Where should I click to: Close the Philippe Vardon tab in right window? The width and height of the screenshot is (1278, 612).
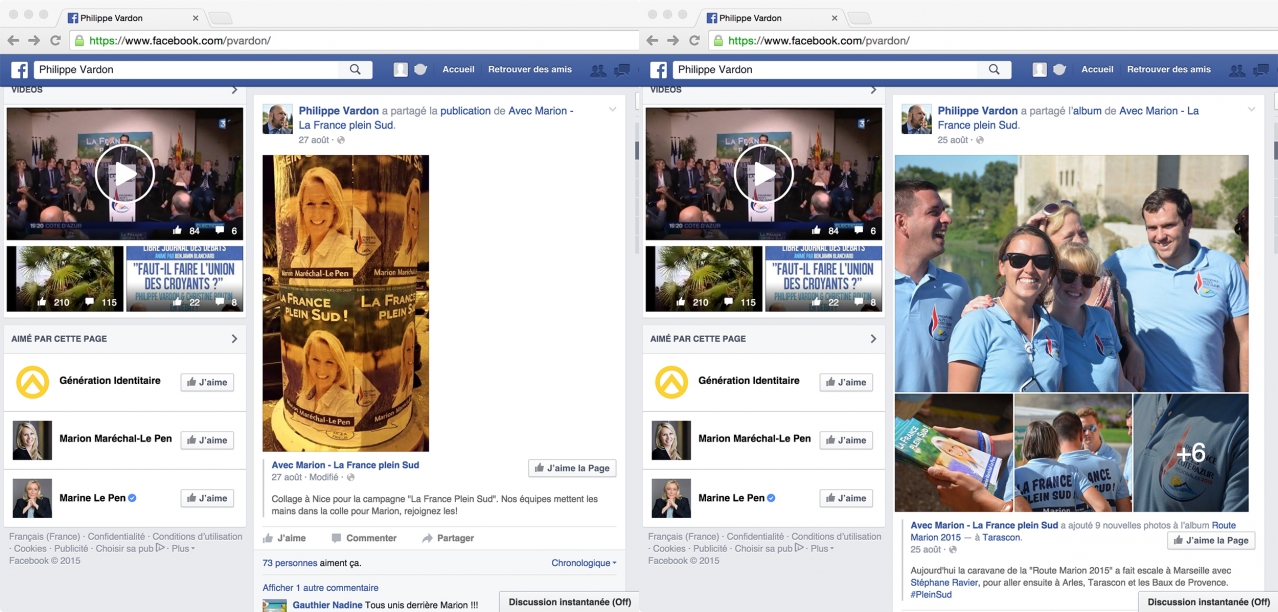click(834, 18)
